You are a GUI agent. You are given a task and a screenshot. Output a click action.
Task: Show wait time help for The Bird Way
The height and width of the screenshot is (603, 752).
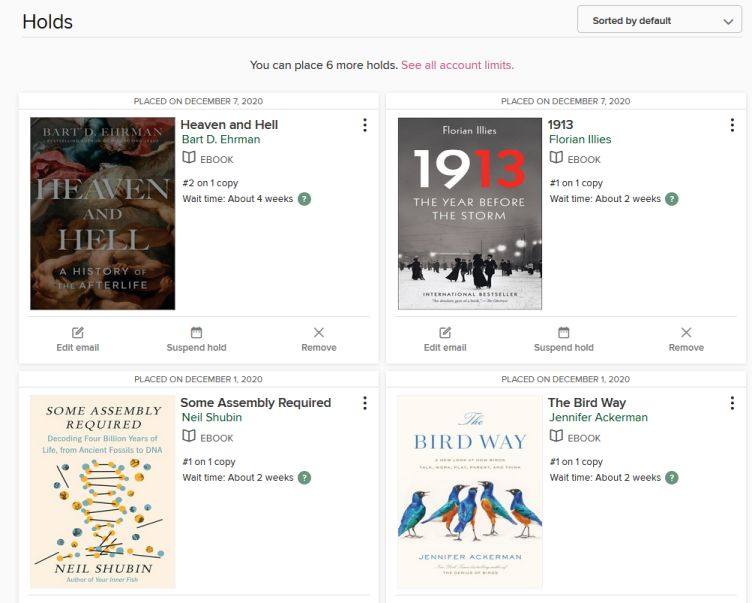click(x=672, y=477)
